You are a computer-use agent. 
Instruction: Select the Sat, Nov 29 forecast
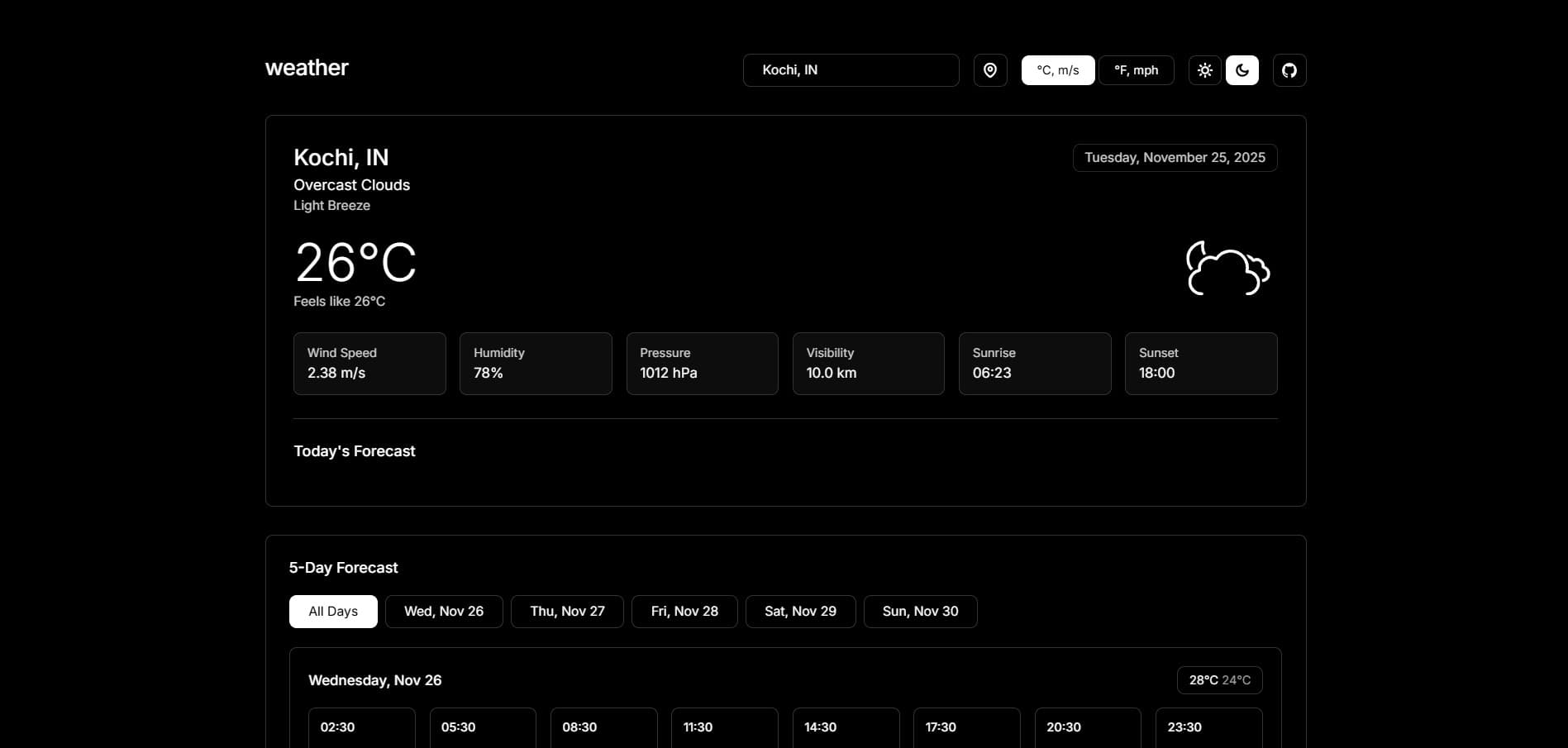[800, 611]
